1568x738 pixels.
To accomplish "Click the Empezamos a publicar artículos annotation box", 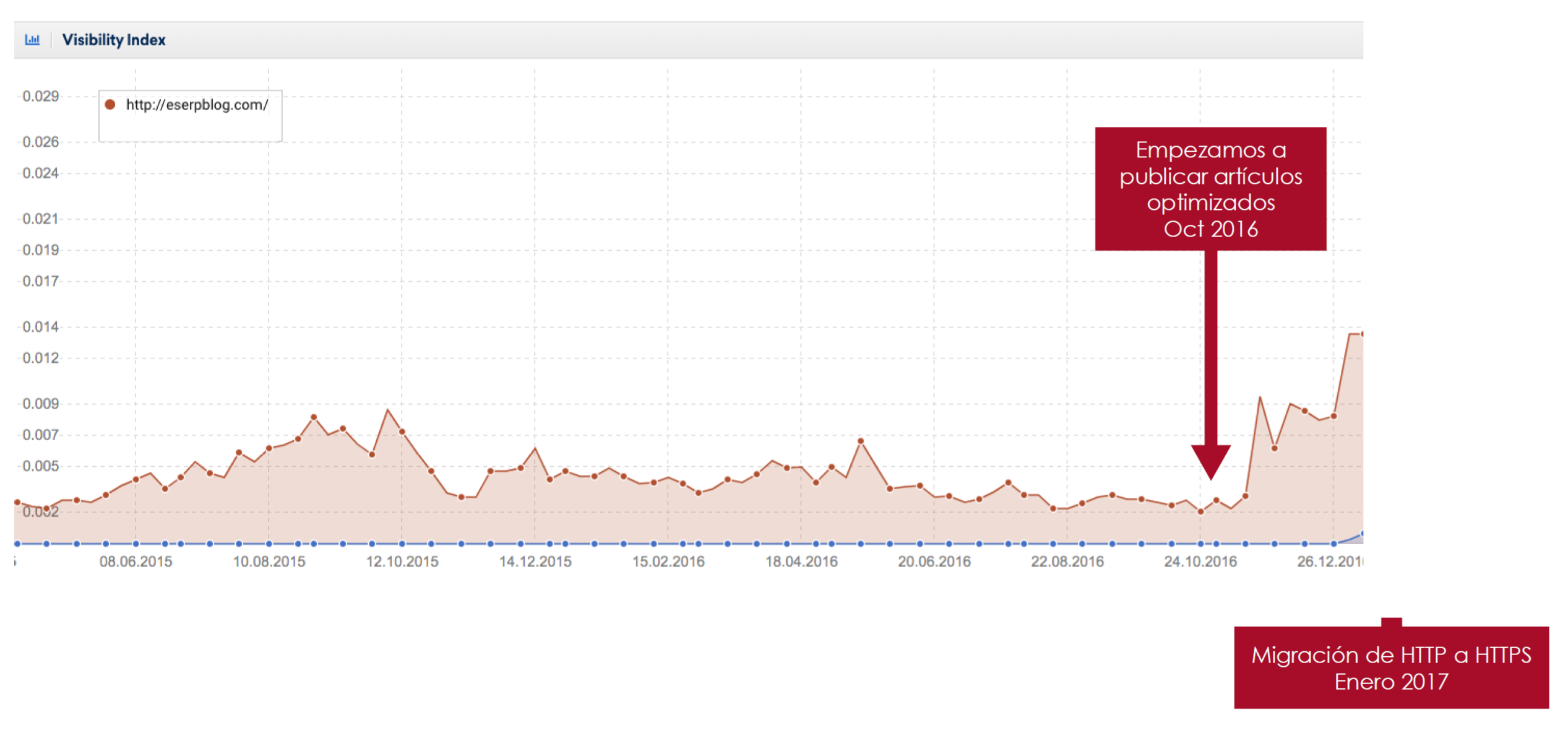I will [1210, 188].
